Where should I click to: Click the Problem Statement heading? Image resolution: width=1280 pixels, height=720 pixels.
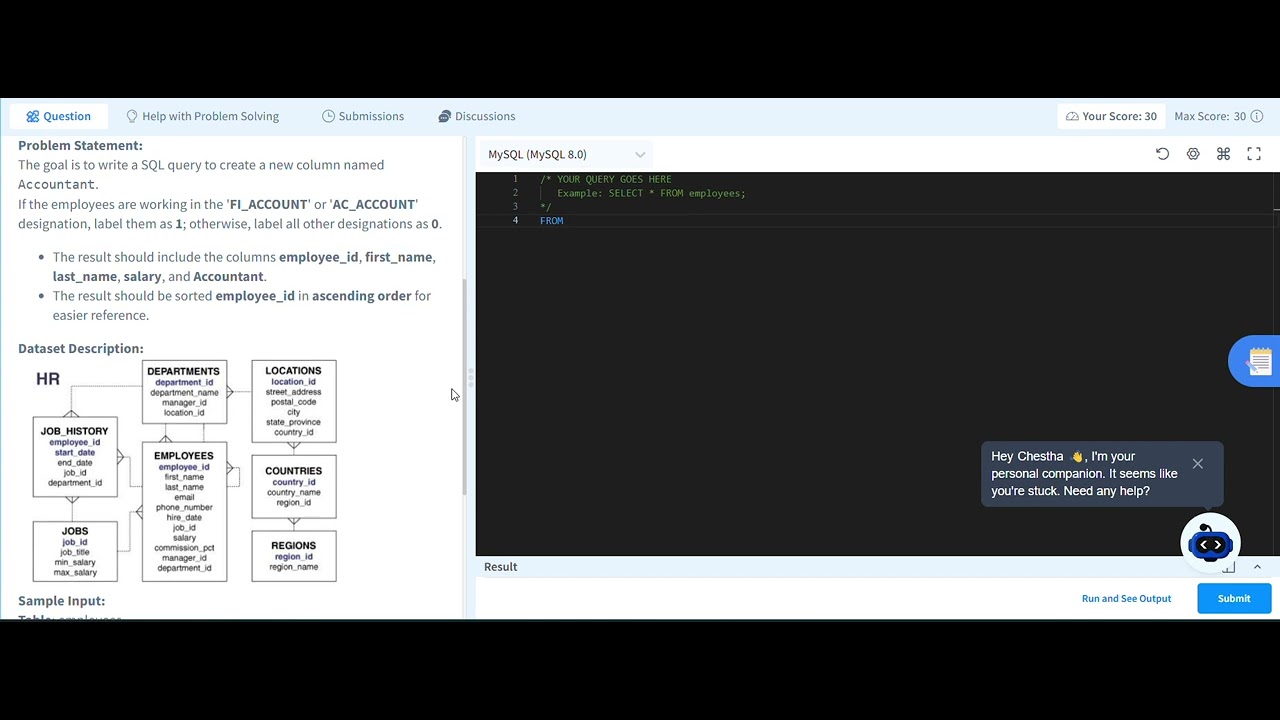point(80,145)
